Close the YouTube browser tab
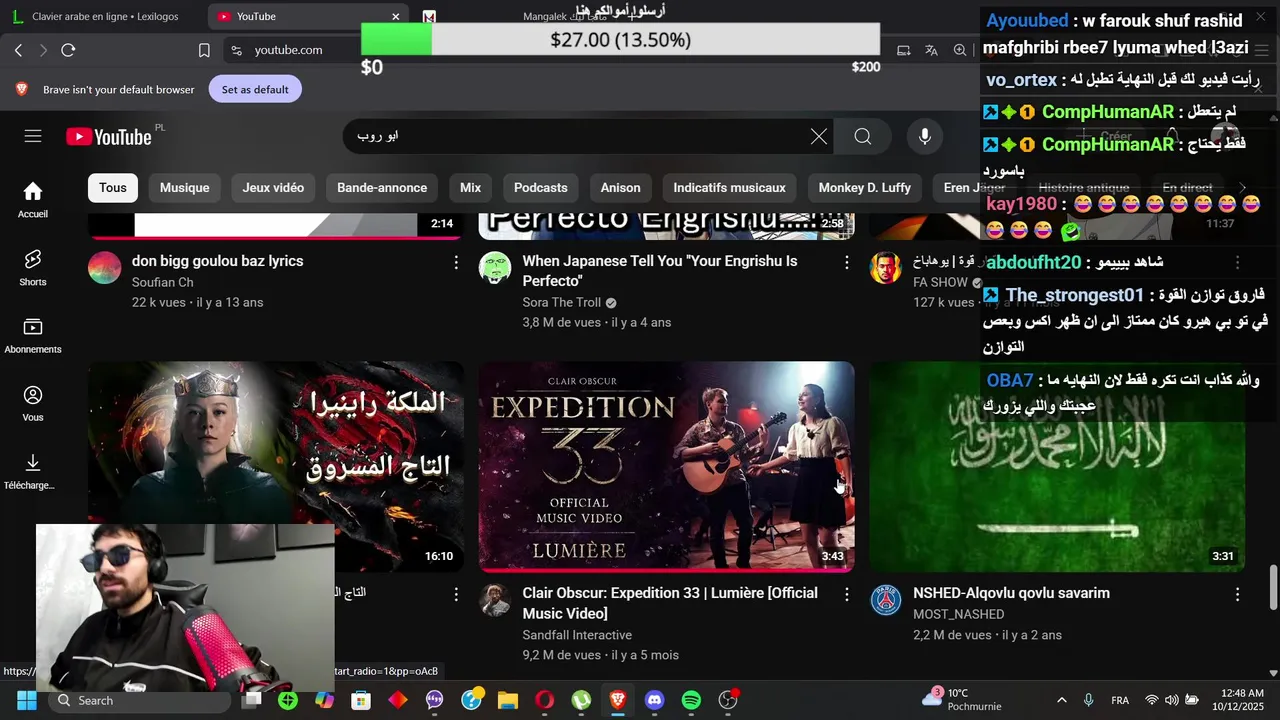This screenshot has width=1280, height=720. (396, 16)
